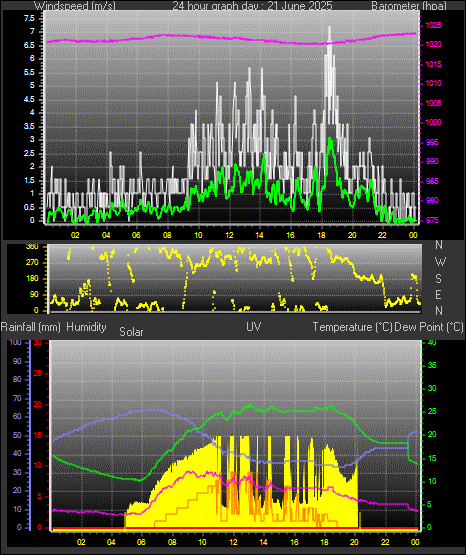Click the 18 hour label under windspeed graph

pos(321,235)
